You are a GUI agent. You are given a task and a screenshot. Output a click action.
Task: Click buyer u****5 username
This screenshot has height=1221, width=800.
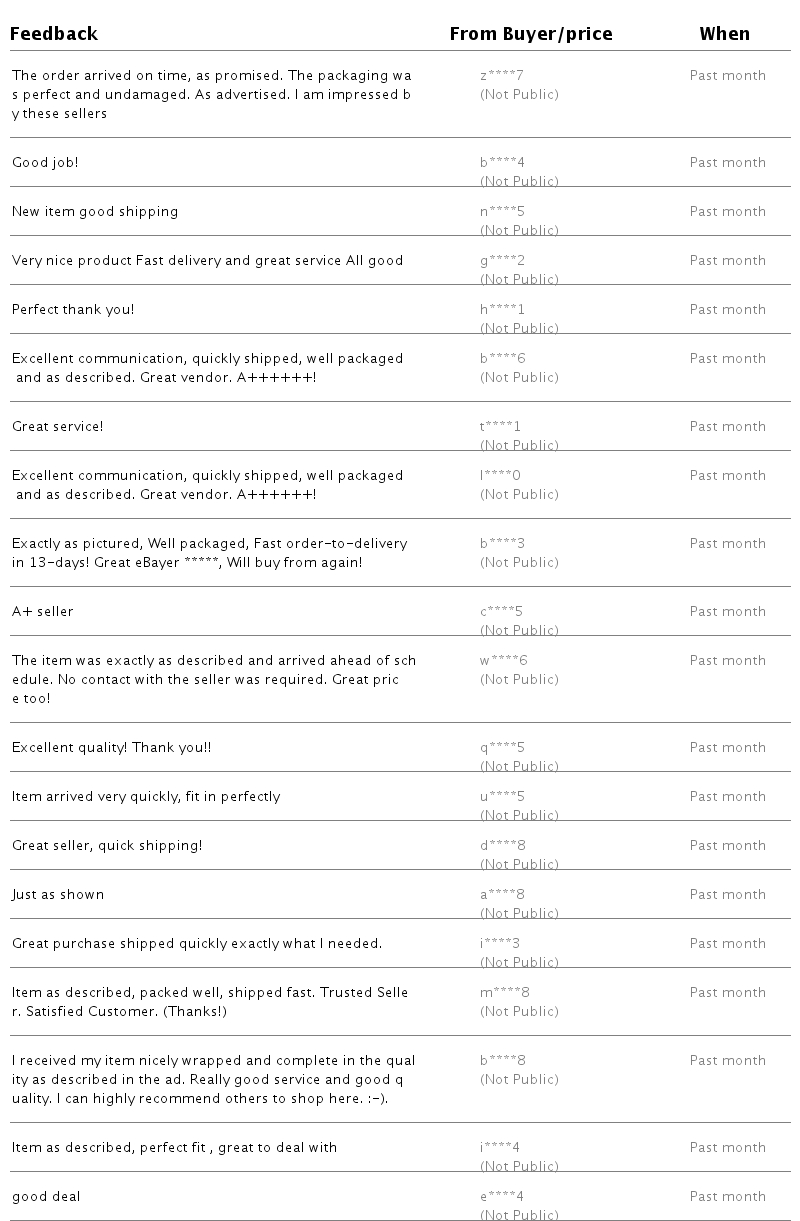coord(501,796)
